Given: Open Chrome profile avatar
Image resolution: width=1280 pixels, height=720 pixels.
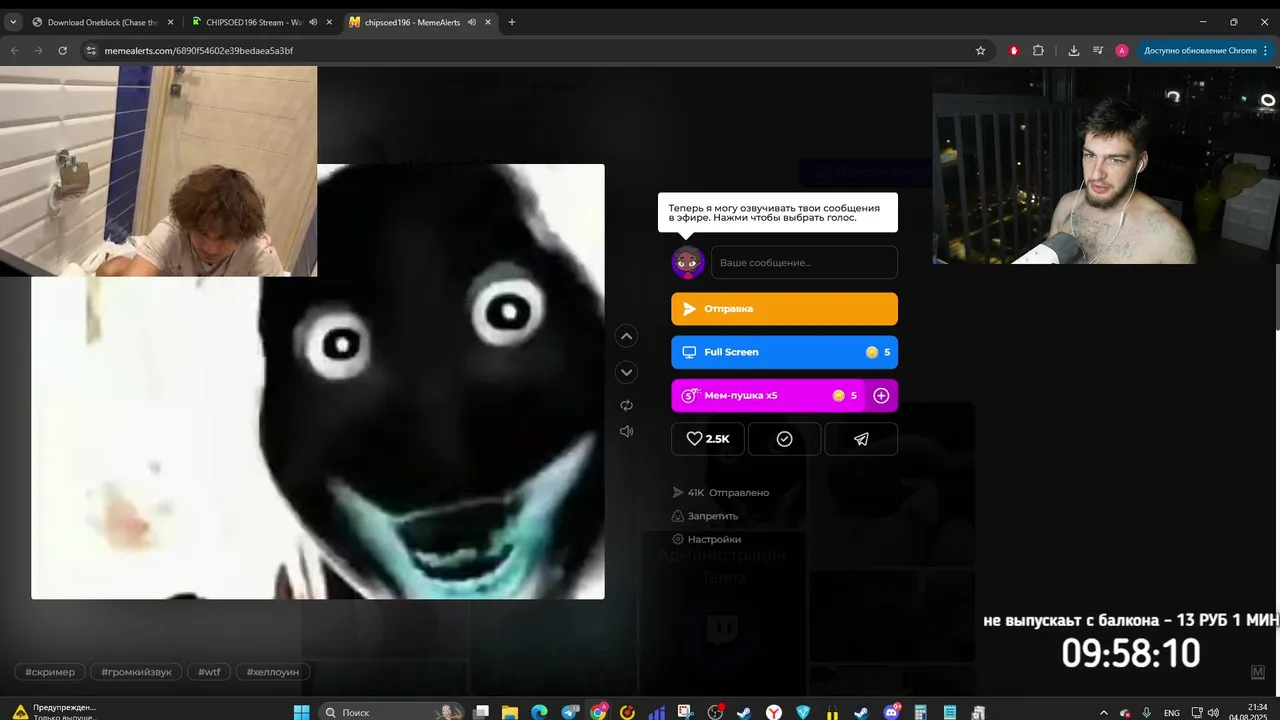Looking at the screenshot, I should pos(1122,50).
